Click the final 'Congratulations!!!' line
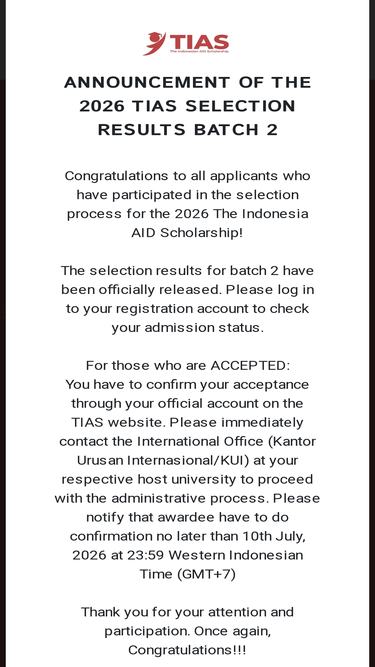This screenshot has width=375, height=667. point(187,650)
